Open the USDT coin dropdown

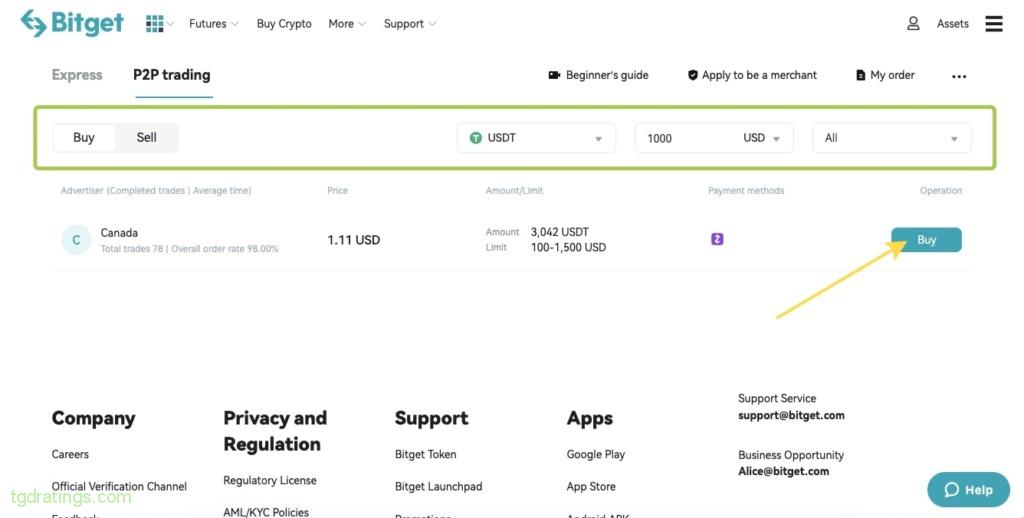point(536,138)
